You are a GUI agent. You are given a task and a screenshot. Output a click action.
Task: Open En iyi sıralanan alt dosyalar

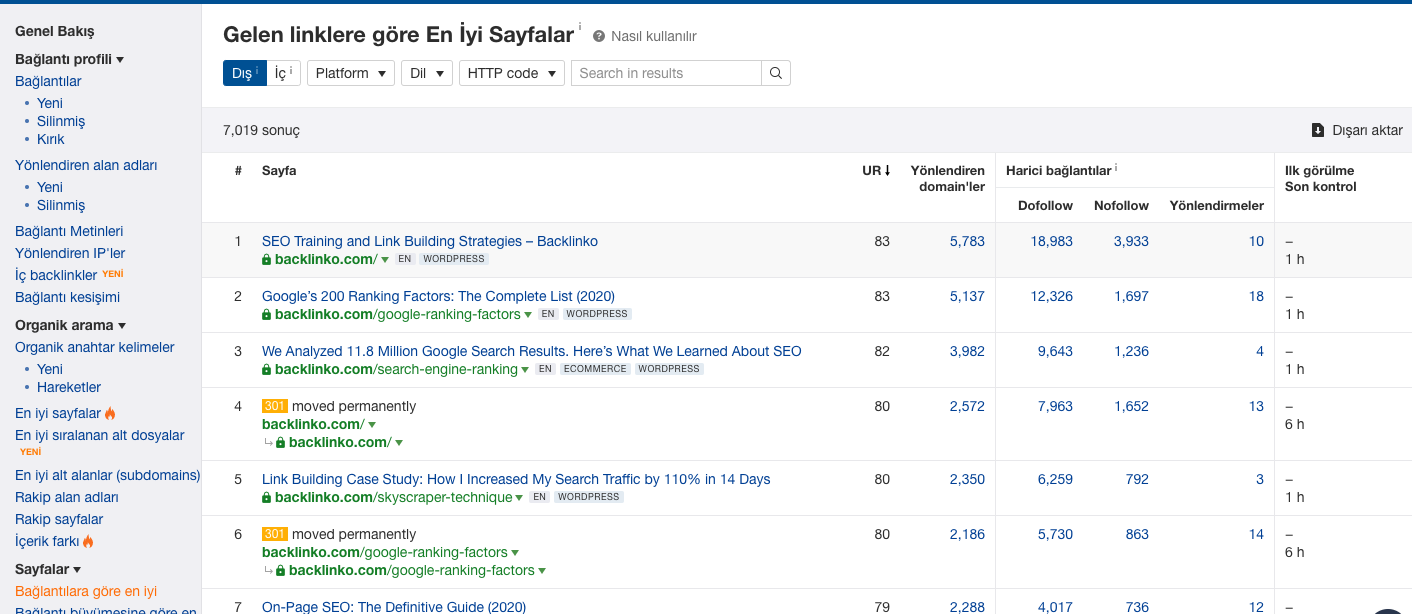point(100,435)
